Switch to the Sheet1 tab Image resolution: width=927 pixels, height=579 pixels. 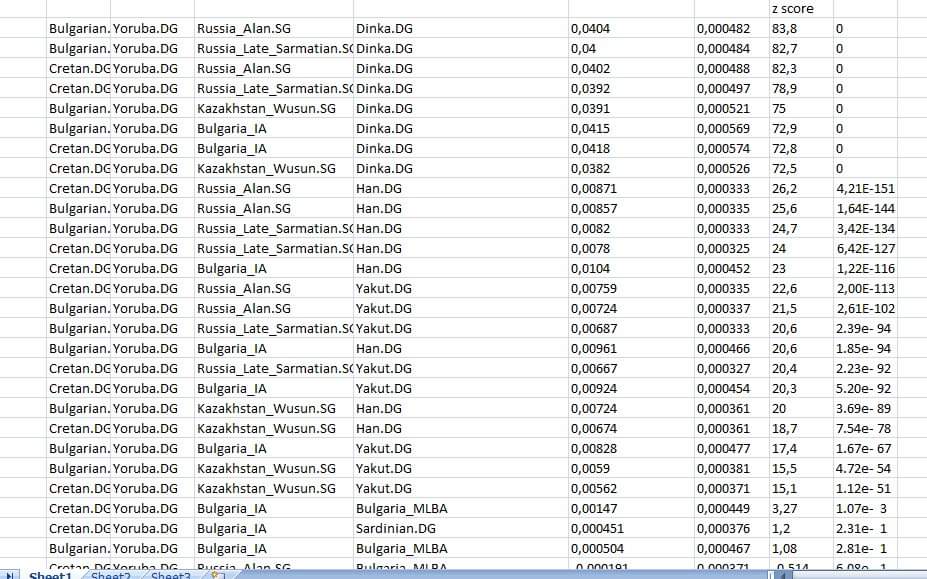(50, 575)
